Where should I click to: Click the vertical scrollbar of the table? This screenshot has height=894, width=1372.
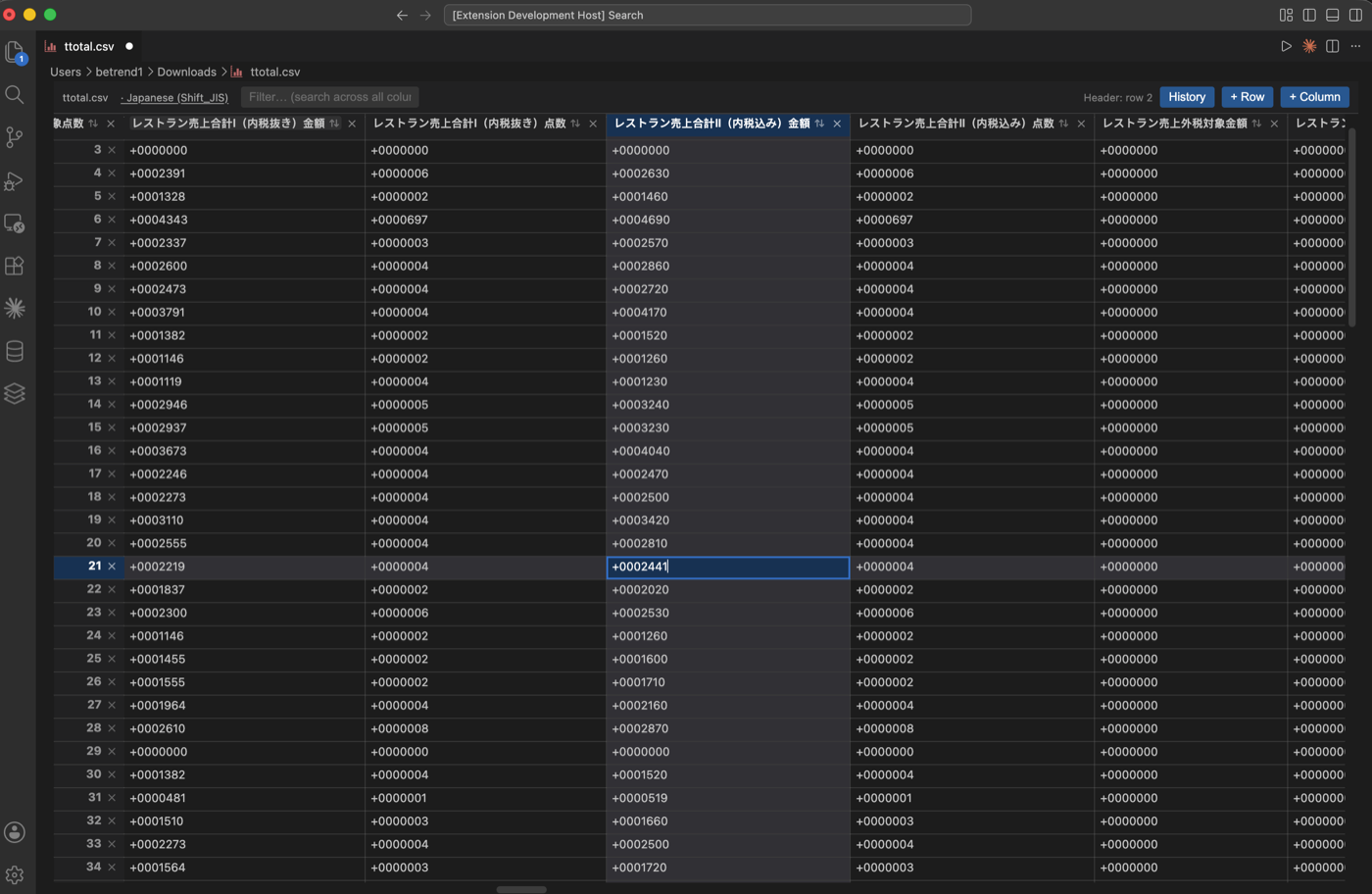[x=1352, y=225]
